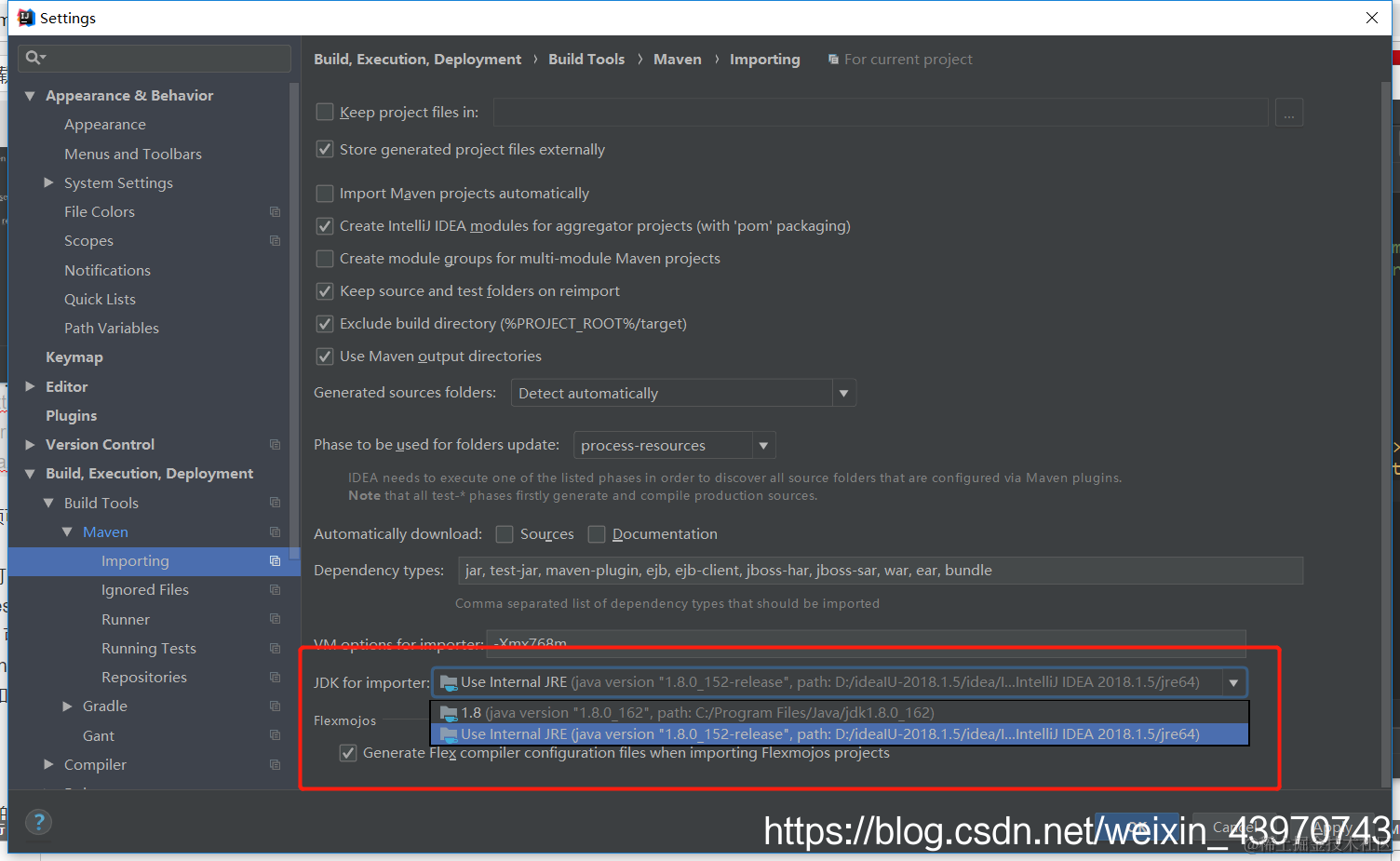Click the JDK folder icon in combo box
Image resolution: width=1400 pixels, height=861 pixels.
pos(449,682)
